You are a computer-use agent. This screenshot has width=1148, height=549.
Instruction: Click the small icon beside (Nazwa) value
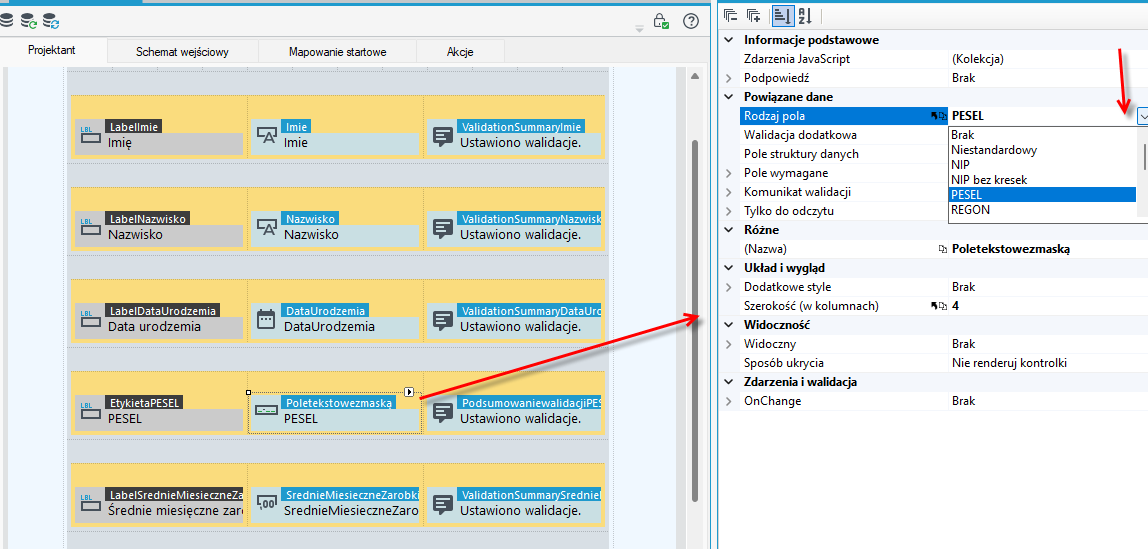tap(942, 249)
